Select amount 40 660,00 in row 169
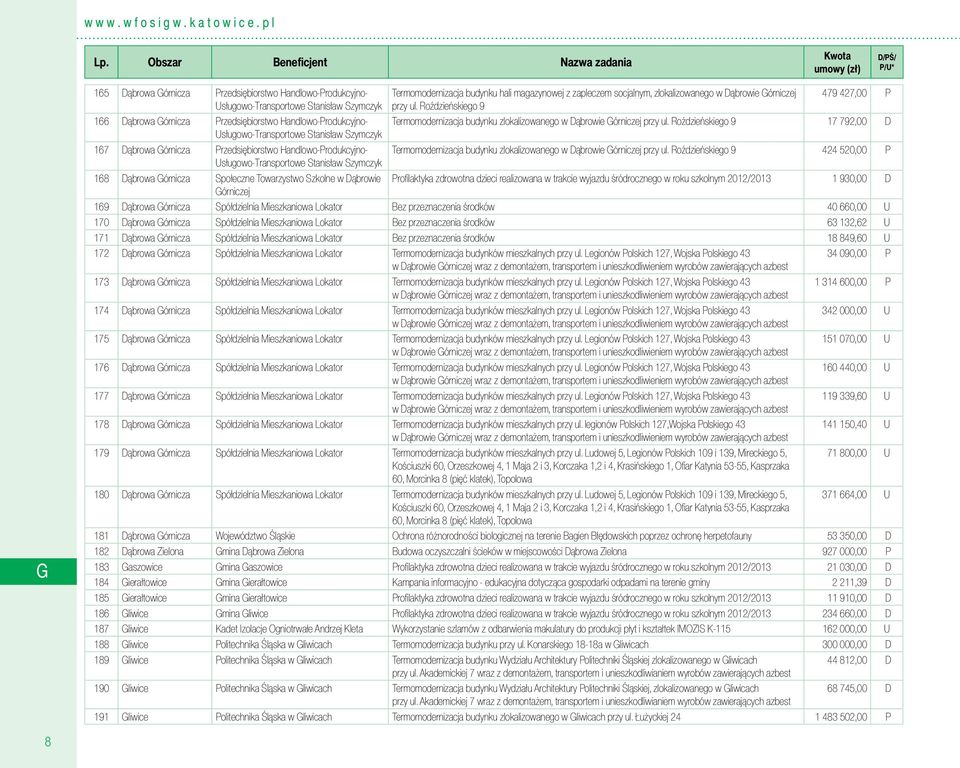 point(847,207)
